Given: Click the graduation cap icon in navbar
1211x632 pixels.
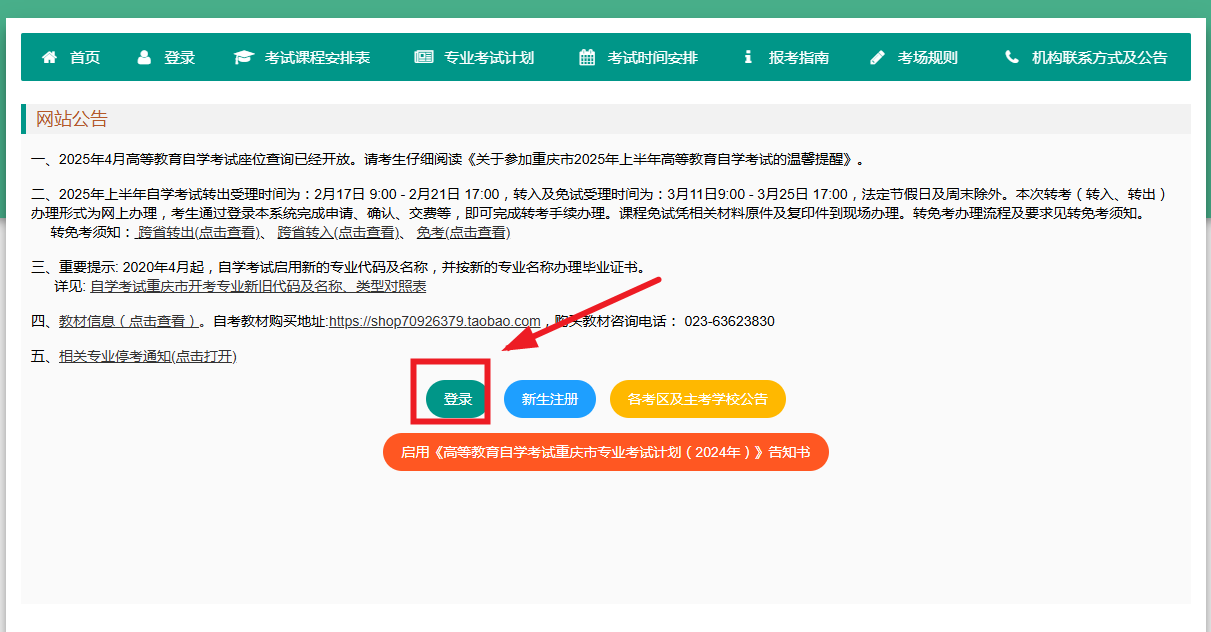Looking at the screenshot, I should (243, 58).
